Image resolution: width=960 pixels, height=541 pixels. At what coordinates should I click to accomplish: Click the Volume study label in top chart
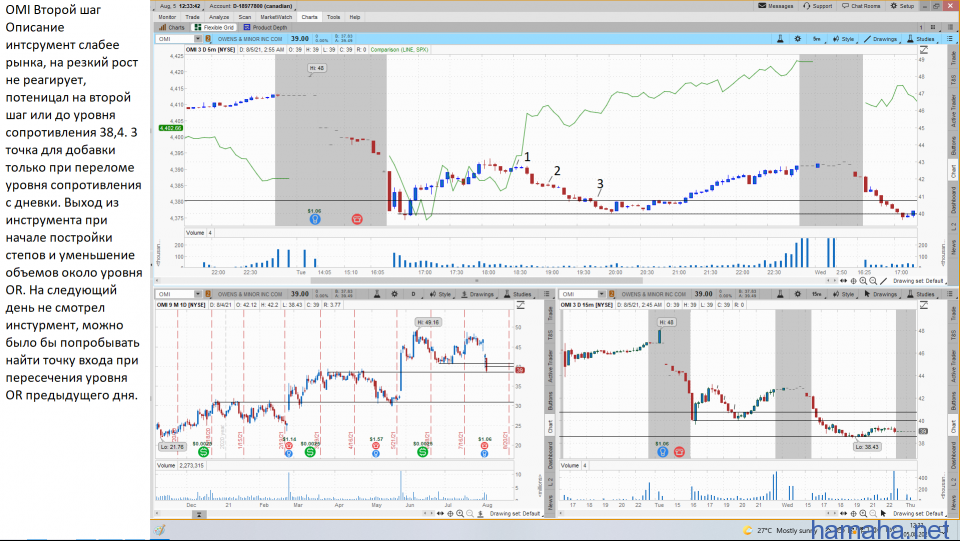195,233
